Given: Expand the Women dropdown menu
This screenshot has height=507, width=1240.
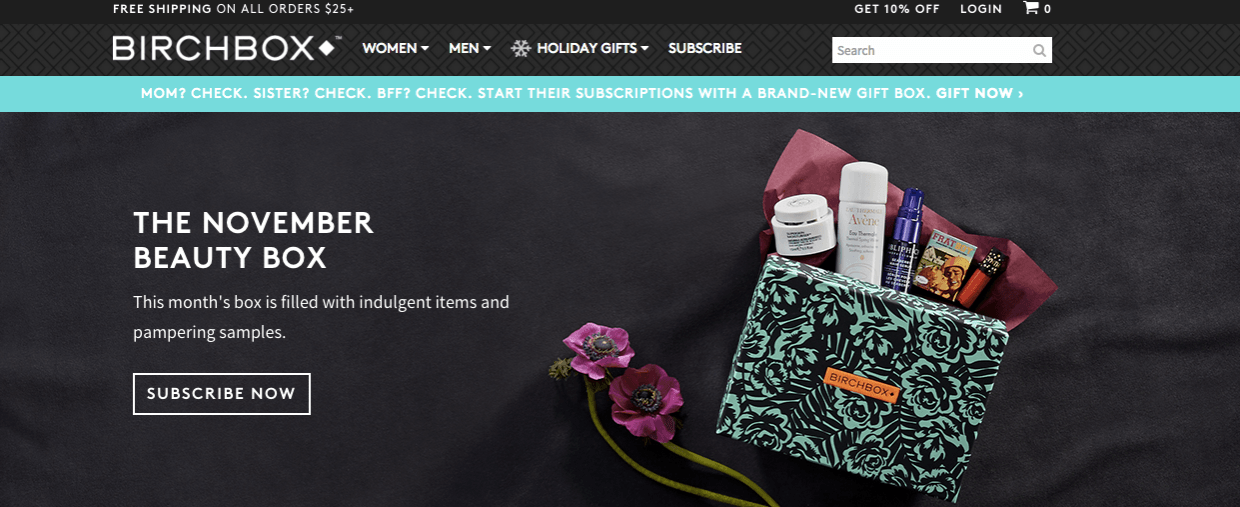Looking at the screenshot, I should pos(395,48).
